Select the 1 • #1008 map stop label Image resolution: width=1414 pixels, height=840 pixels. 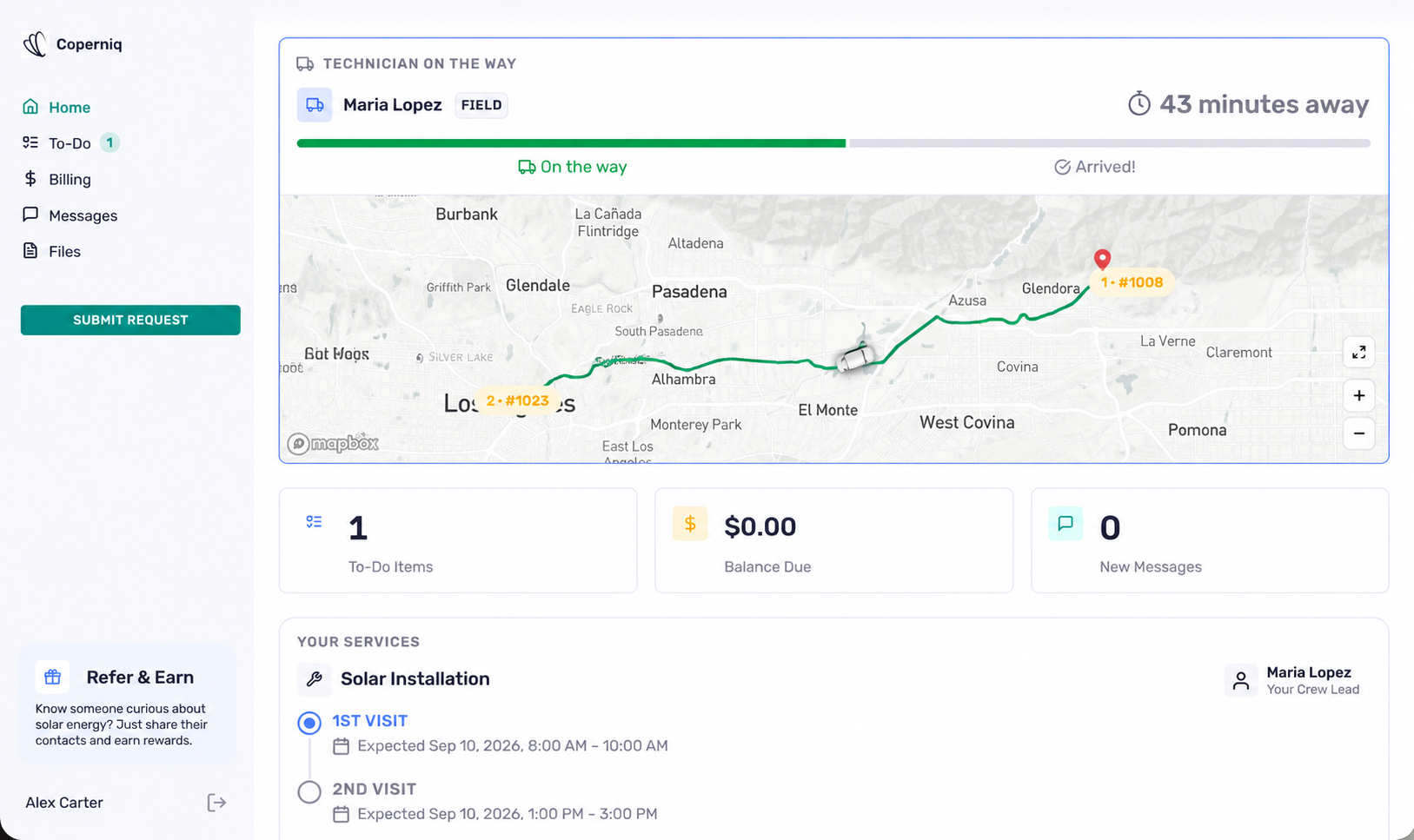coord(1132,282)
